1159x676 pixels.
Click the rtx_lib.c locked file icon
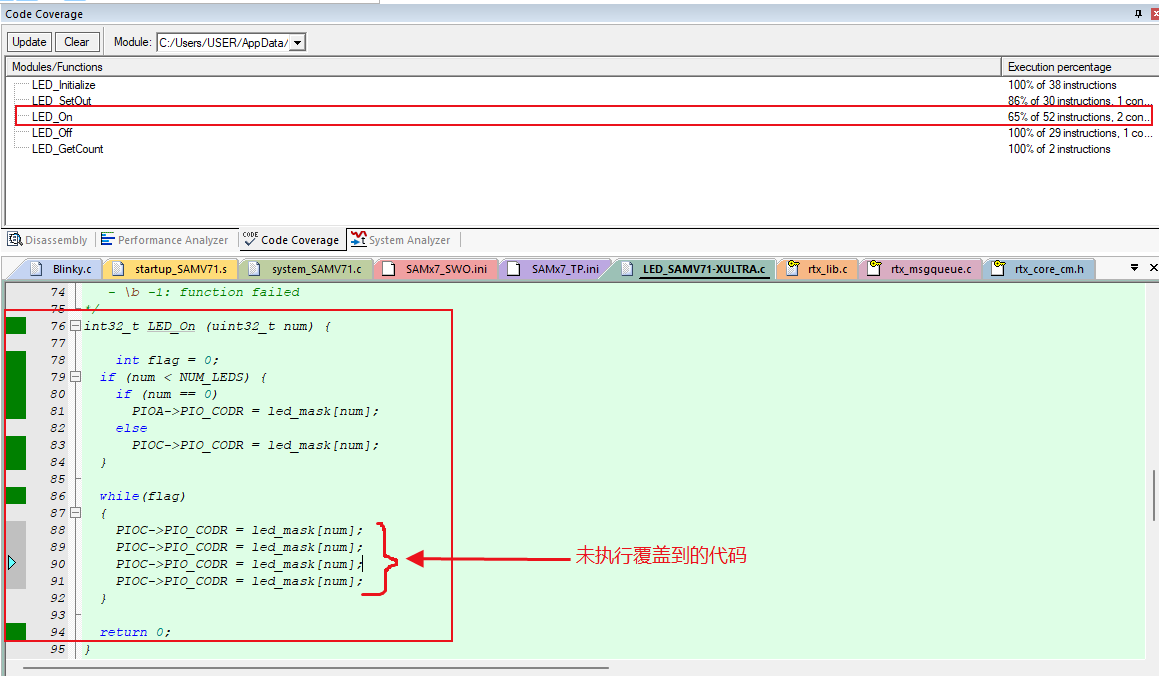[793, 269]
